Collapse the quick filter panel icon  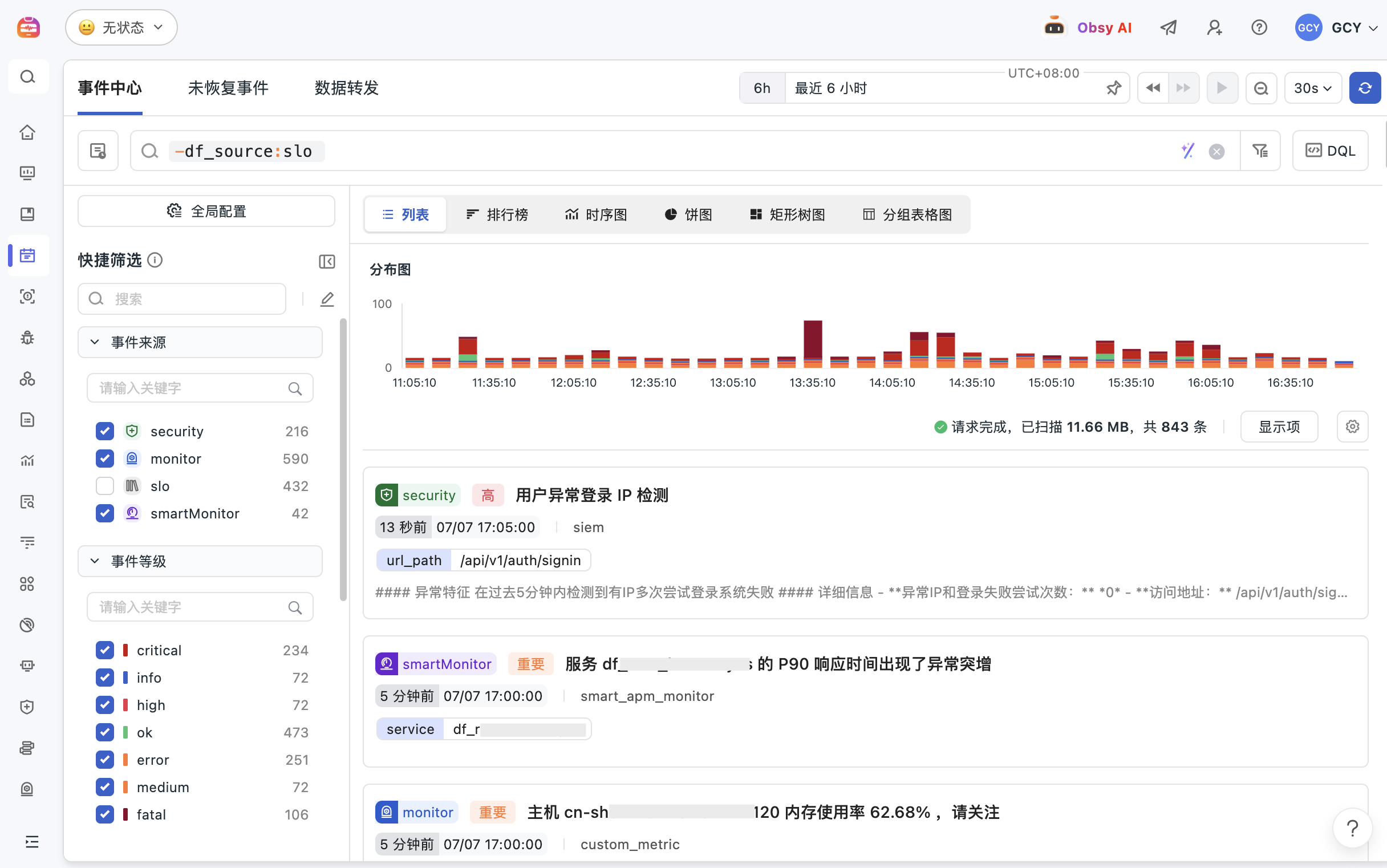pyautogui.click(x=327, y=261)
